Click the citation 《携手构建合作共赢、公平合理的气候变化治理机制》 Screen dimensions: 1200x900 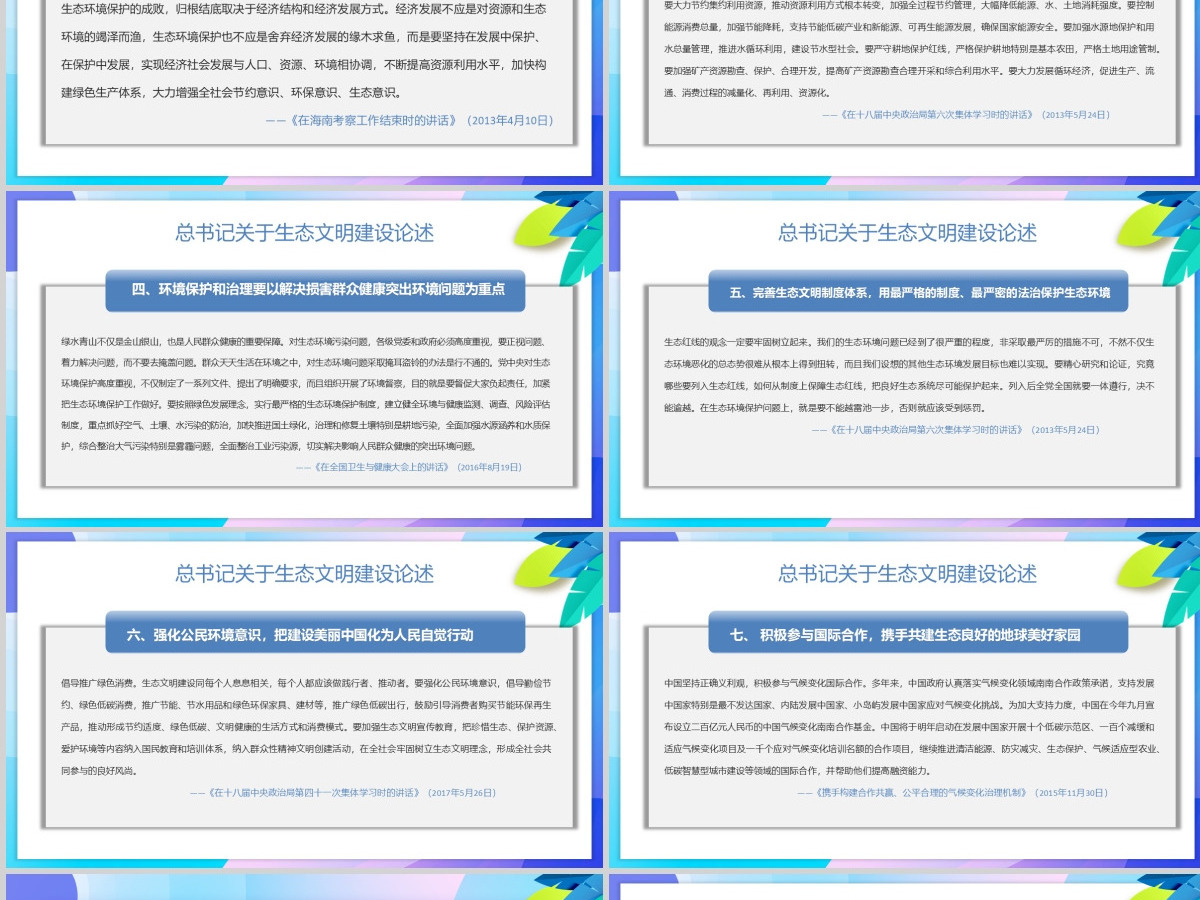click(953, 792)
